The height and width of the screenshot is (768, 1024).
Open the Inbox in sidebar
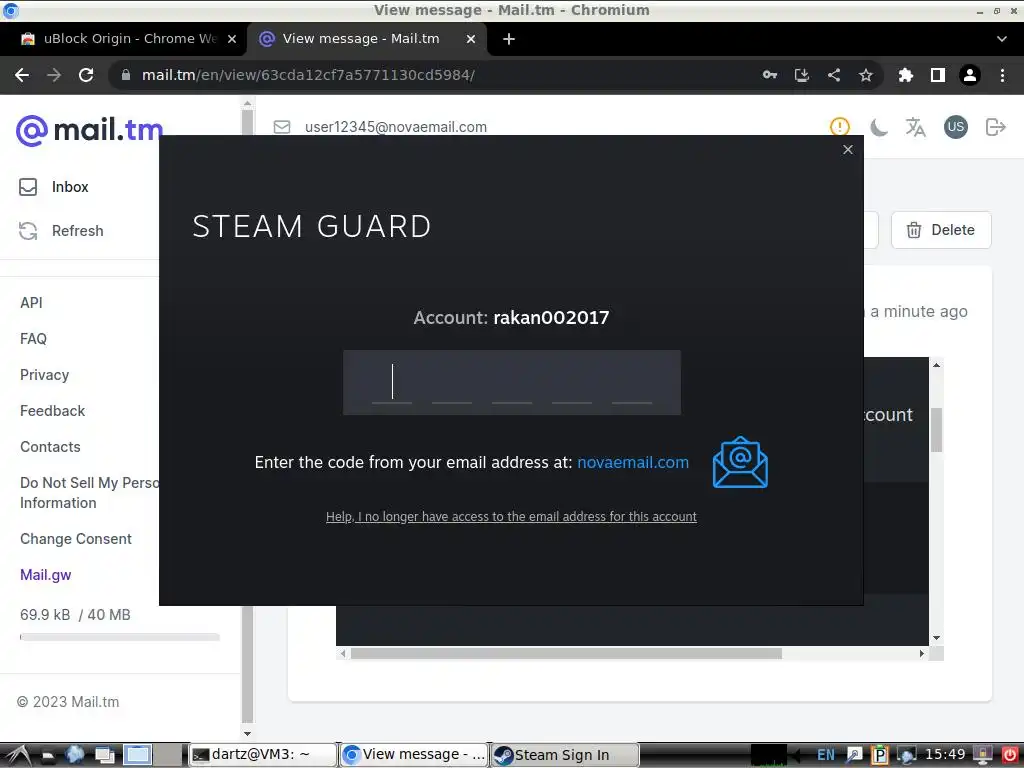[x=70, y=187]
